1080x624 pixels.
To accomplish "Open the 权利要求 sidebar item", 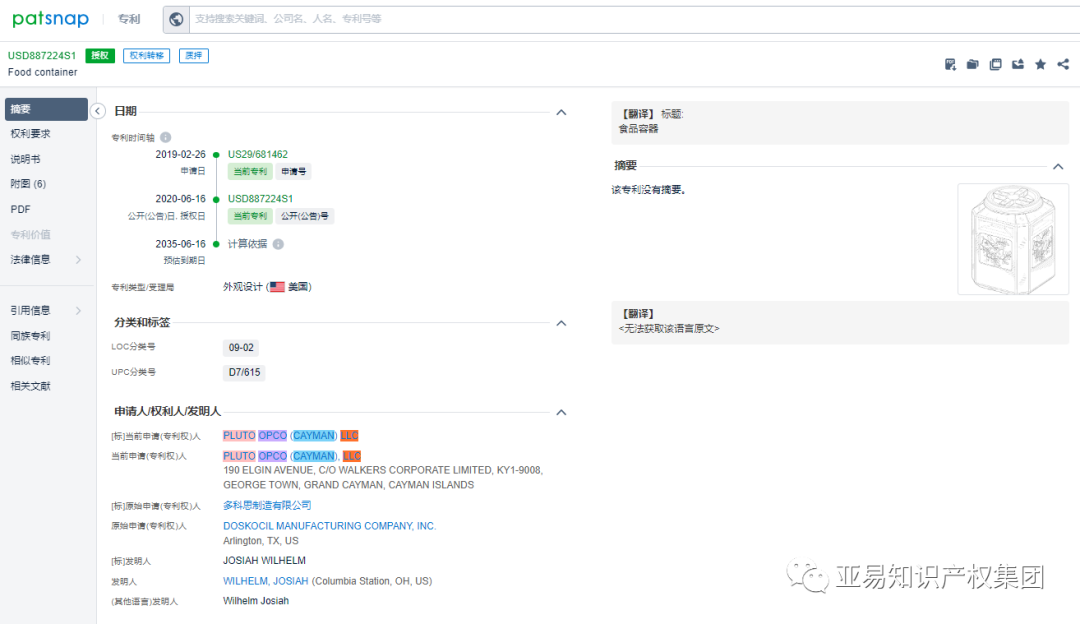I will coord(30,134).
